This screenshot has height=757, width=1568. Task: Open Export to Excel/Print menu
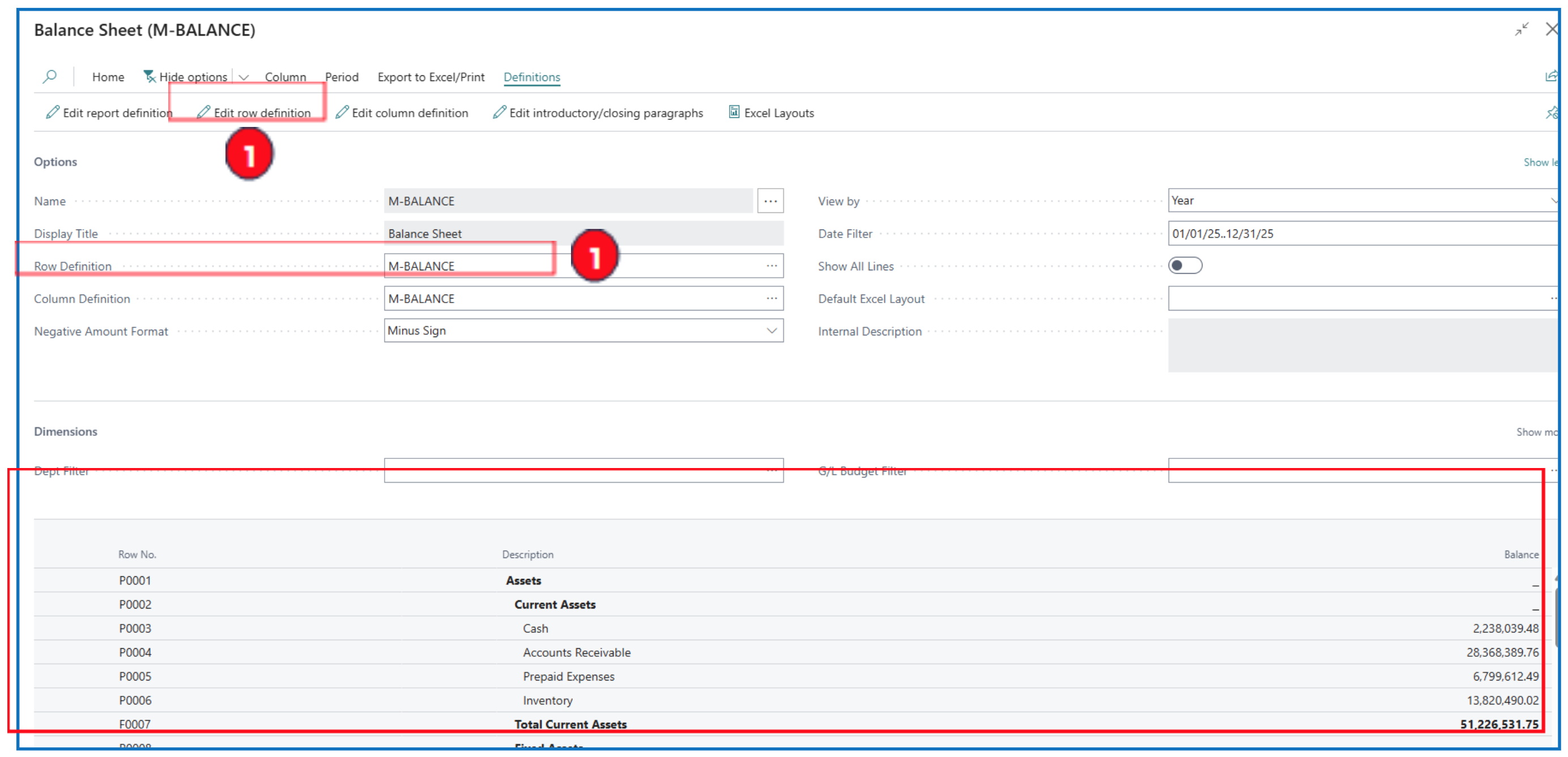[431, 78]
